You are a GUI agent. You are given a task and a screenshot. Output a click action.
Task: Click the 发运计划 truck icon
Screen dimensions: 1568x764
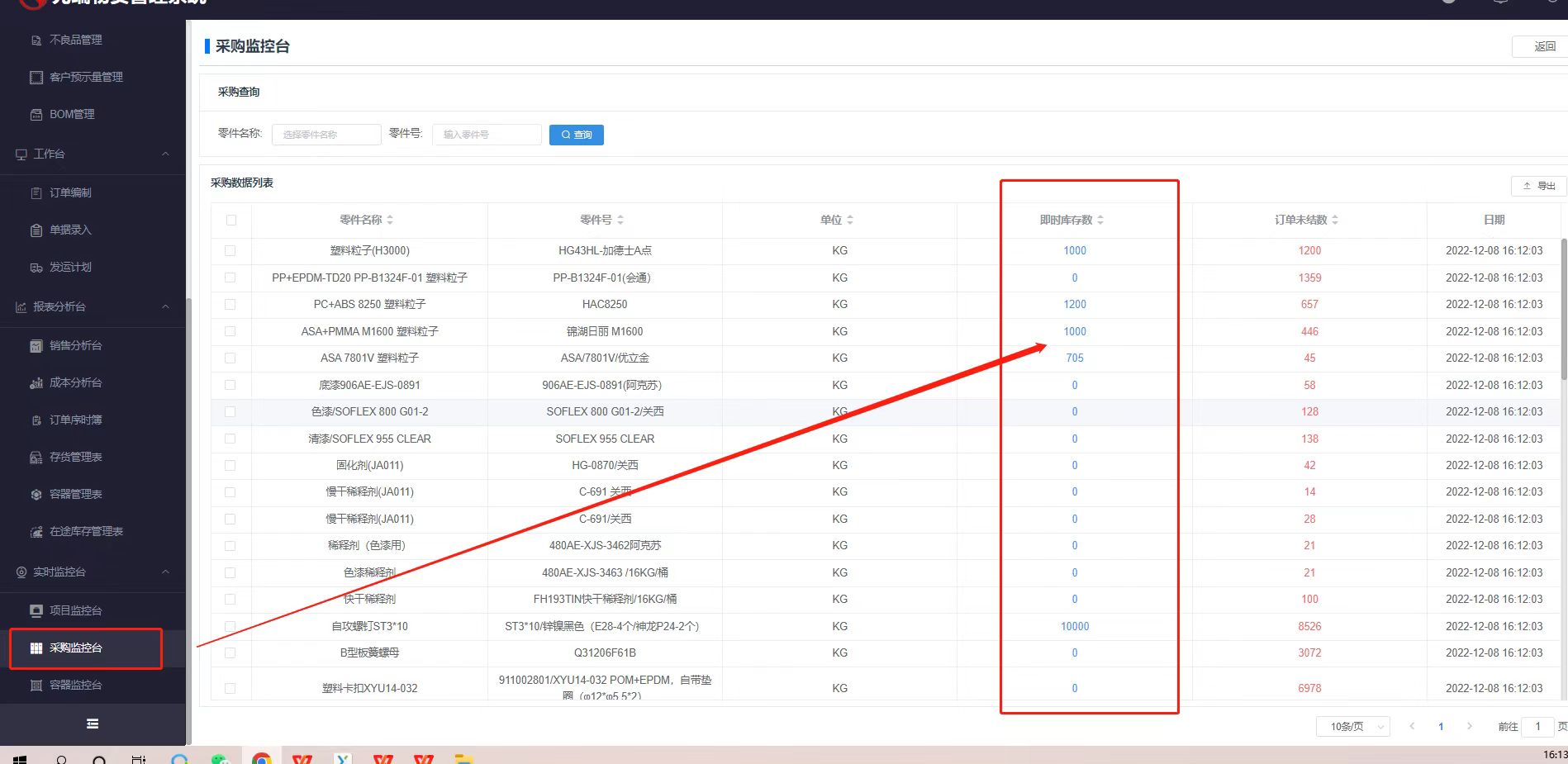(36, 267)
